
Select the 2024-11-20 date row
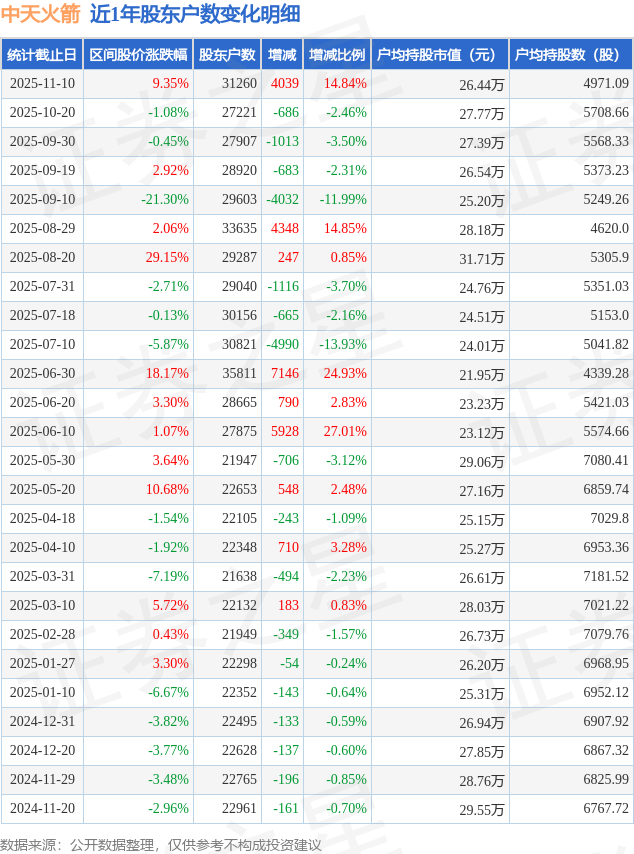[42, 809]
